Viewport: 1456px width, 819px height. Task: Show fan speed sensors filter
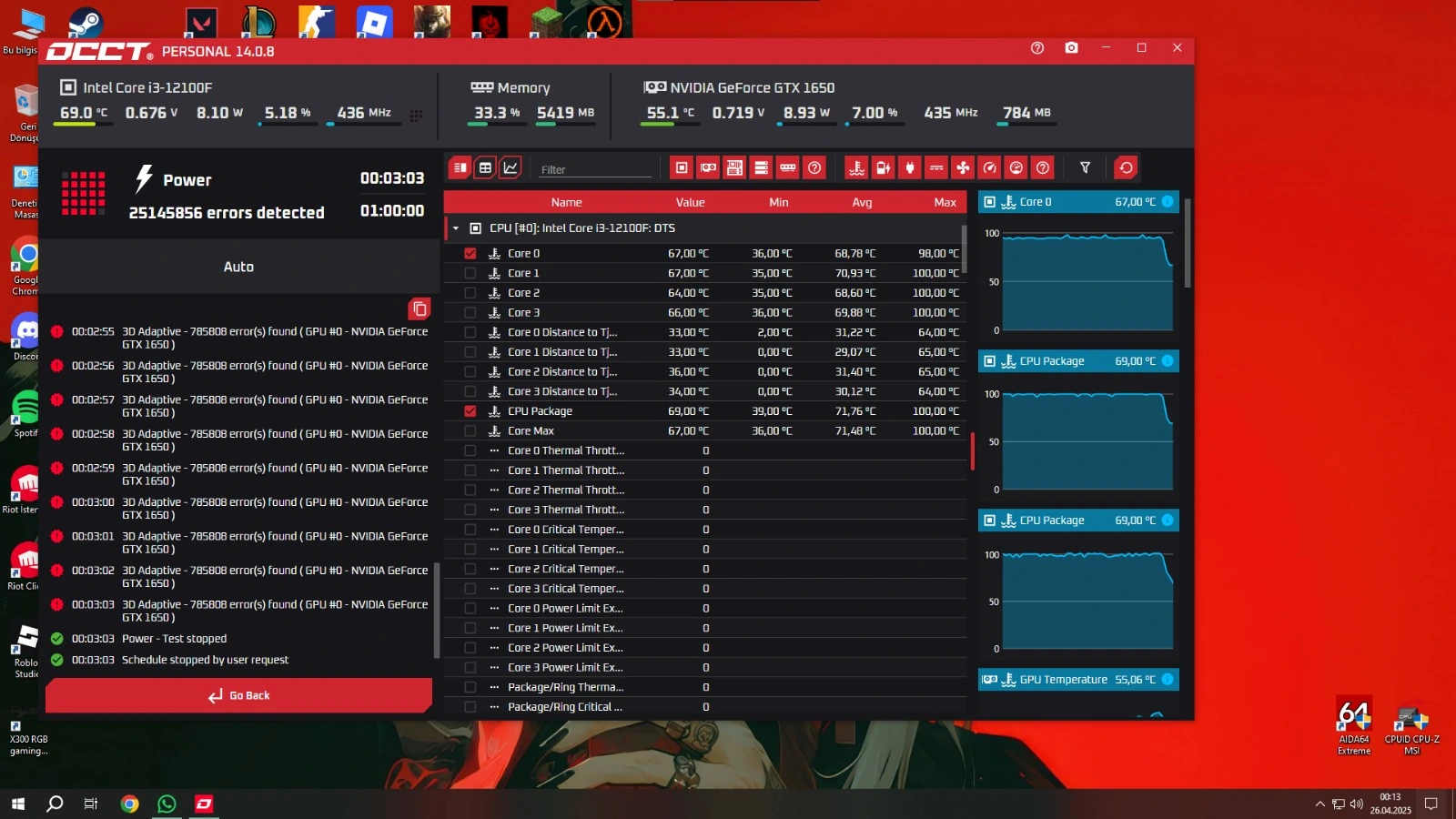tap(963, 167)
